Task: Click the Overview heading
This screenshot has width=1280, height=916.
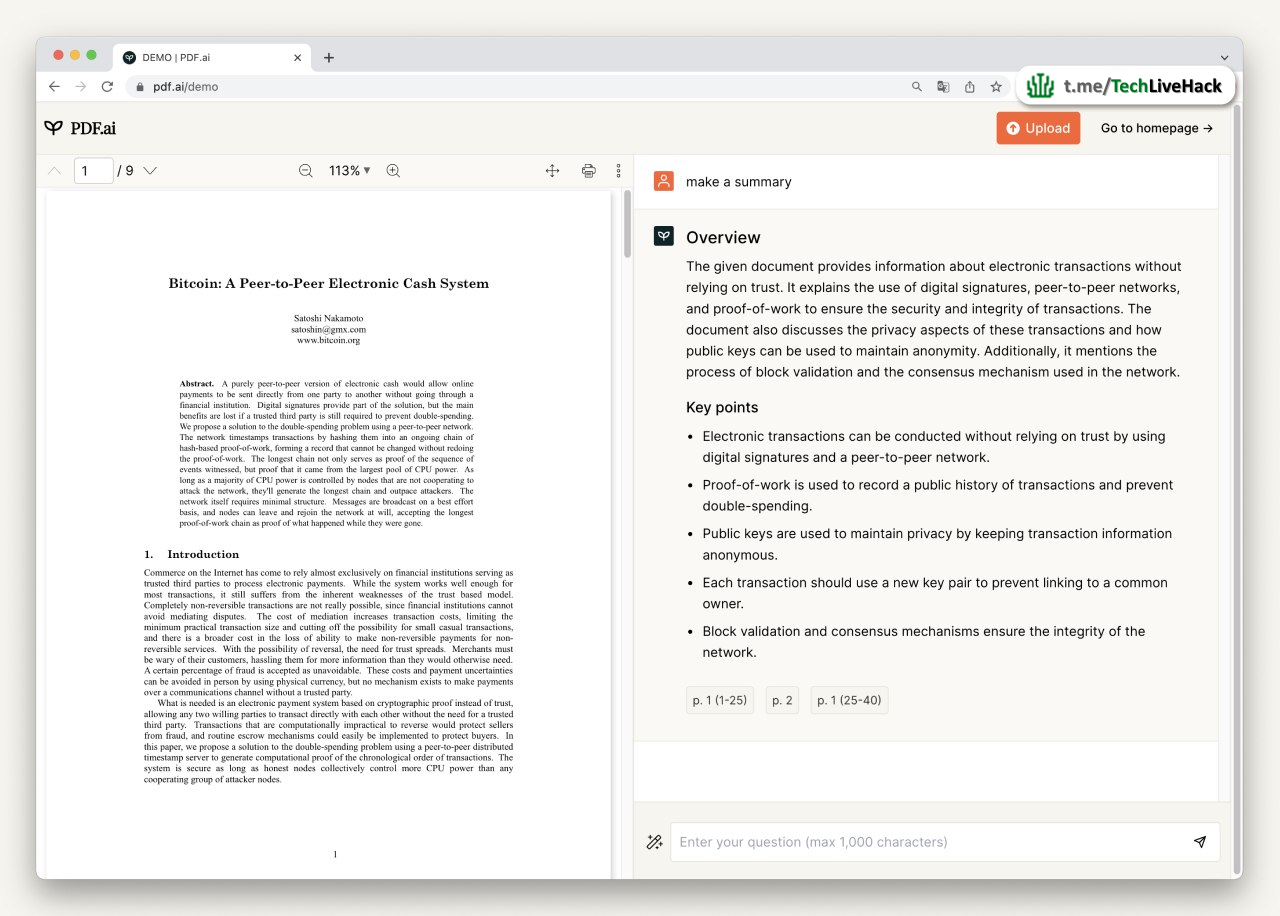Action: coord(723,238)
